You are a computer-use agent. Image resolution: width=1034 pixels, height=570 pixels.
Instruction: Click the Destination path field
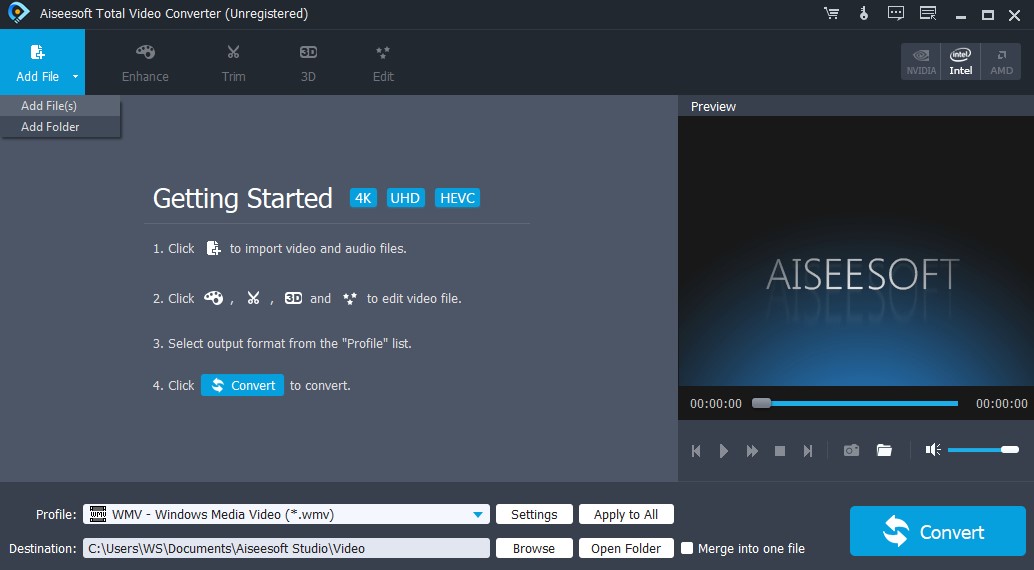tap(286, 548)
